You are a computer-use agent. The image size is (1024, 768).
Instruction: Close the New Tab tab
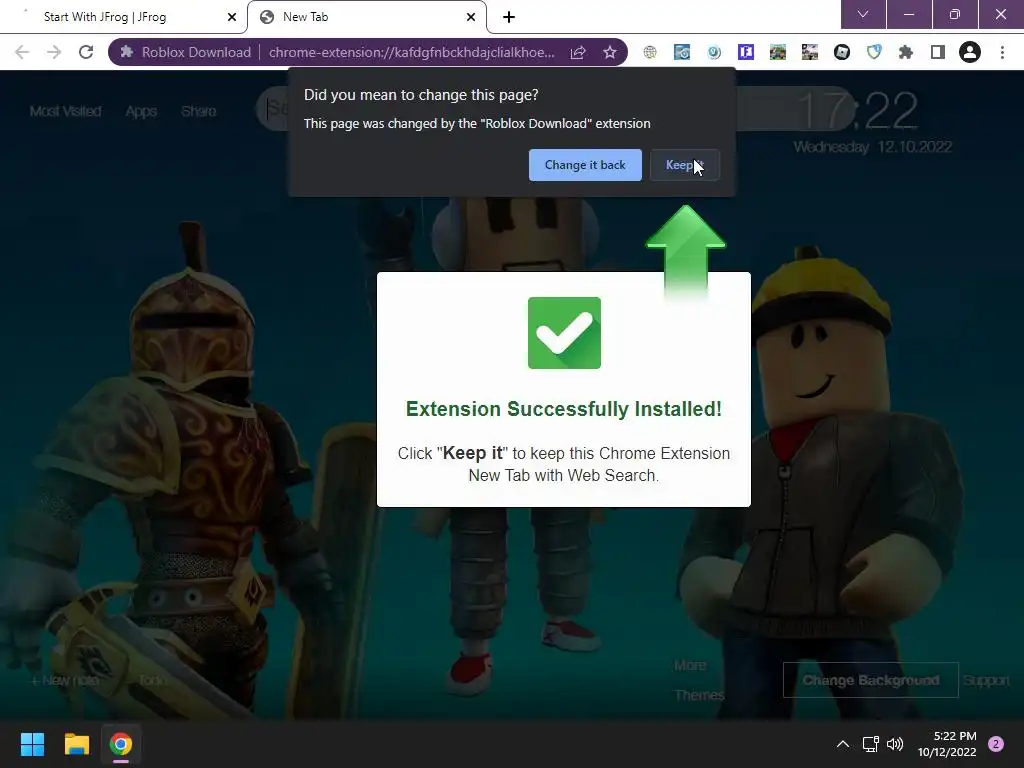pos(471,17)
